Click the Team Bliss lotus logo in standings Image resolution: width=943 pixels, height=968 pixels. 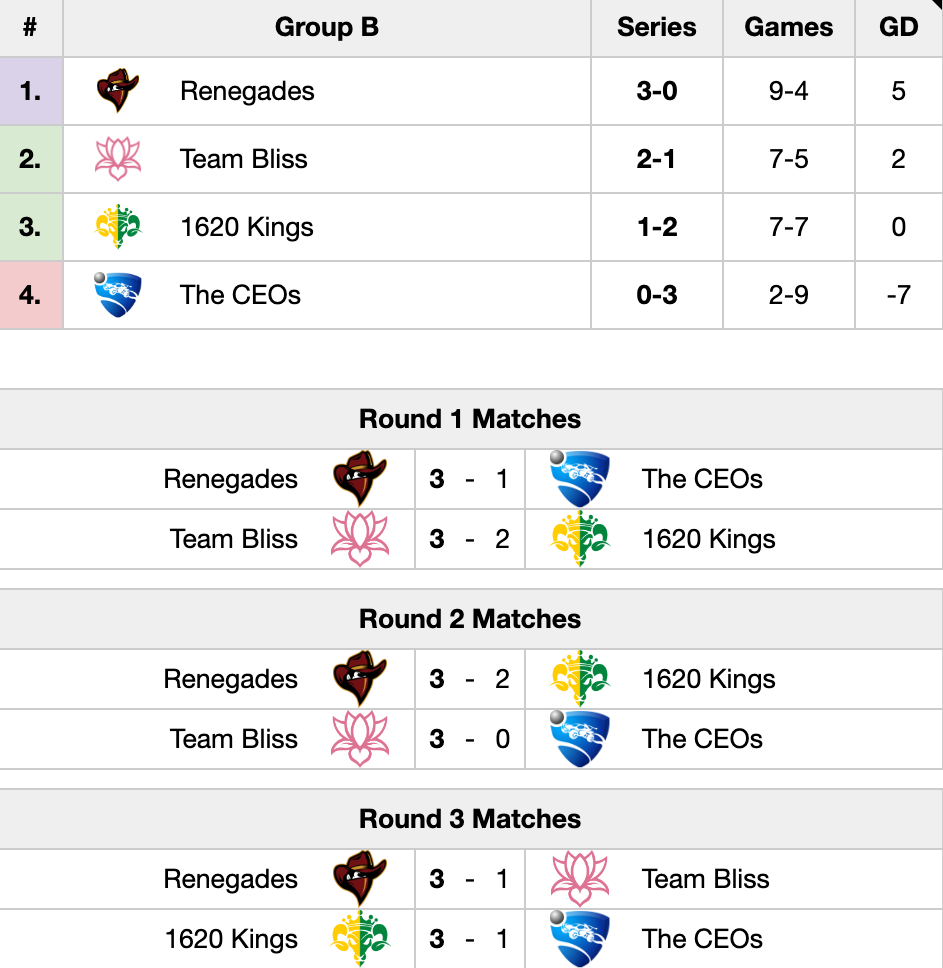click(x=118, y=159)
